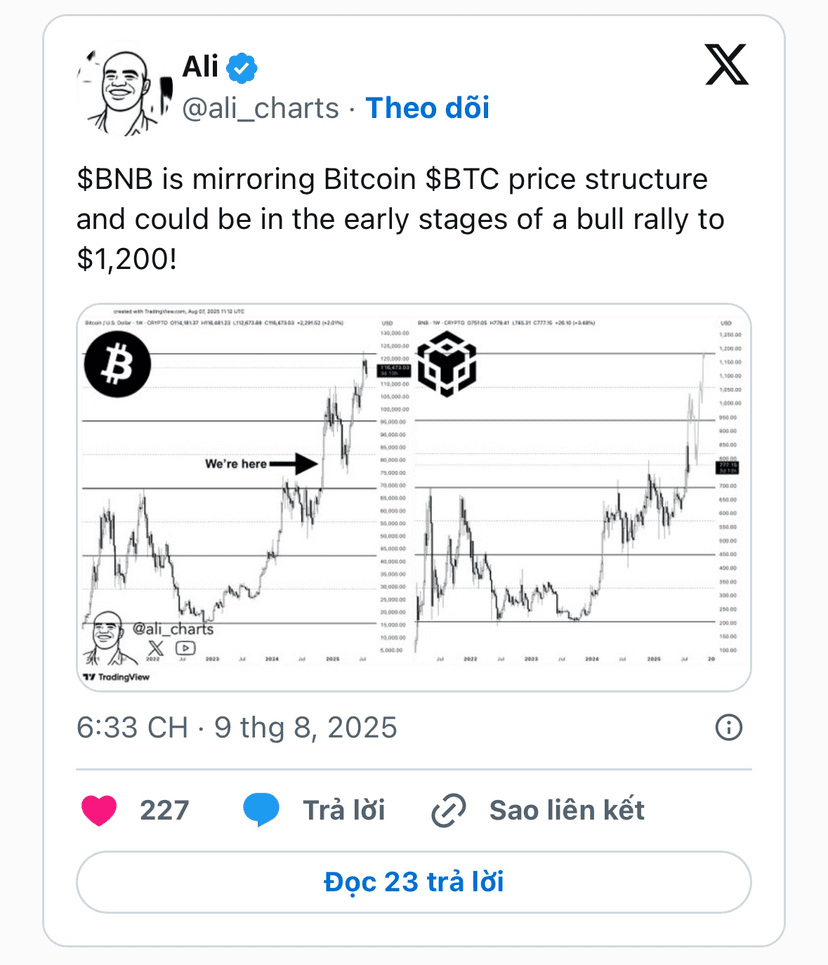Click 'Sao liên kết' copy link text

(567, 810)
